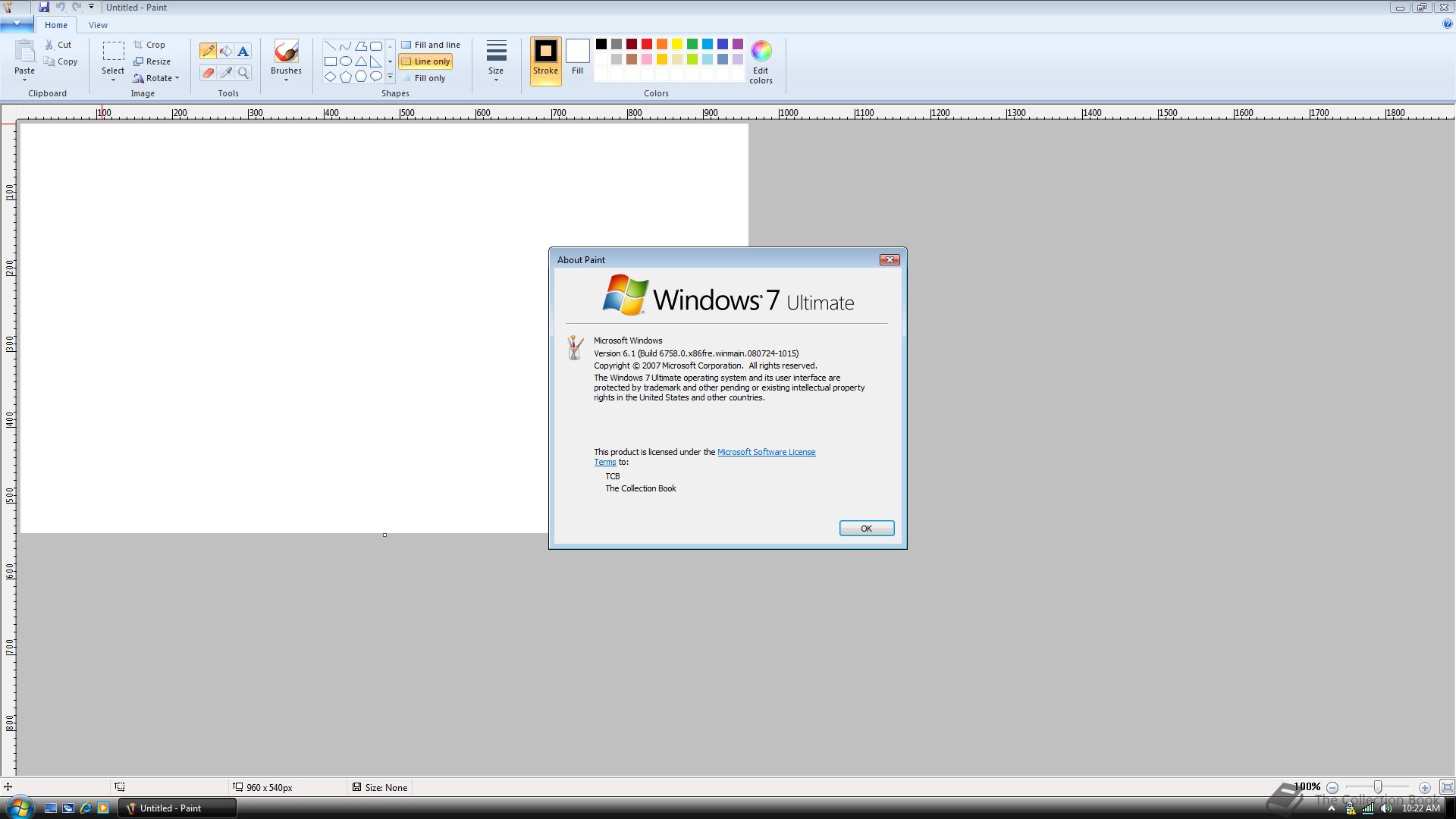Choose the Pentagon shape
This screenshot has height=819, width=1456.
346,77
